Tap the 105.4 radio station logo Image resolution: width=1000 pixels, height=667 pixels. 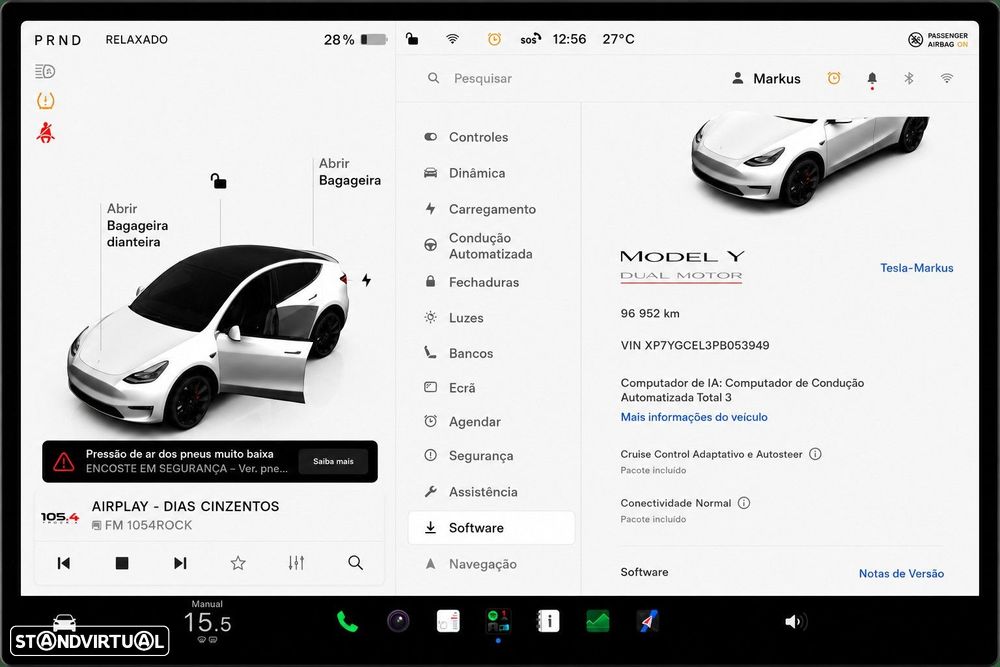click(60, 517)
